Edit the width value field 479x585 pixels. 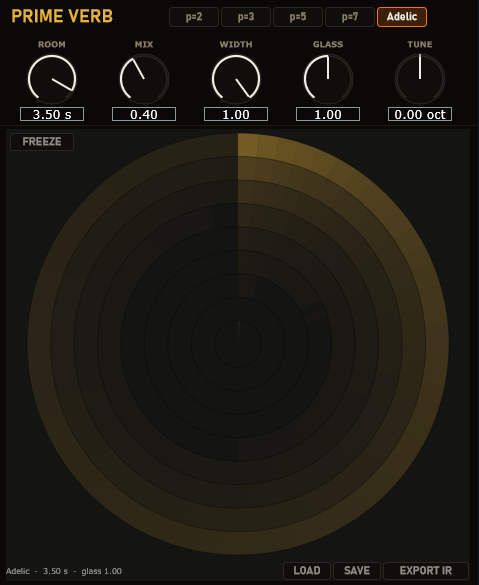236,114
